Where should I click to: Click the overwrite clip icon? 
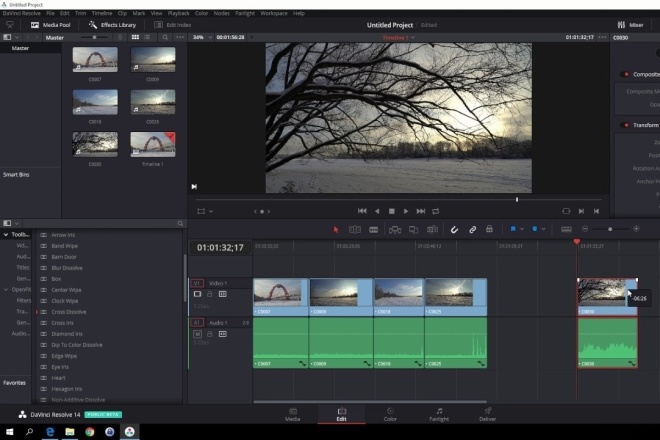click(x=413, y=229)
